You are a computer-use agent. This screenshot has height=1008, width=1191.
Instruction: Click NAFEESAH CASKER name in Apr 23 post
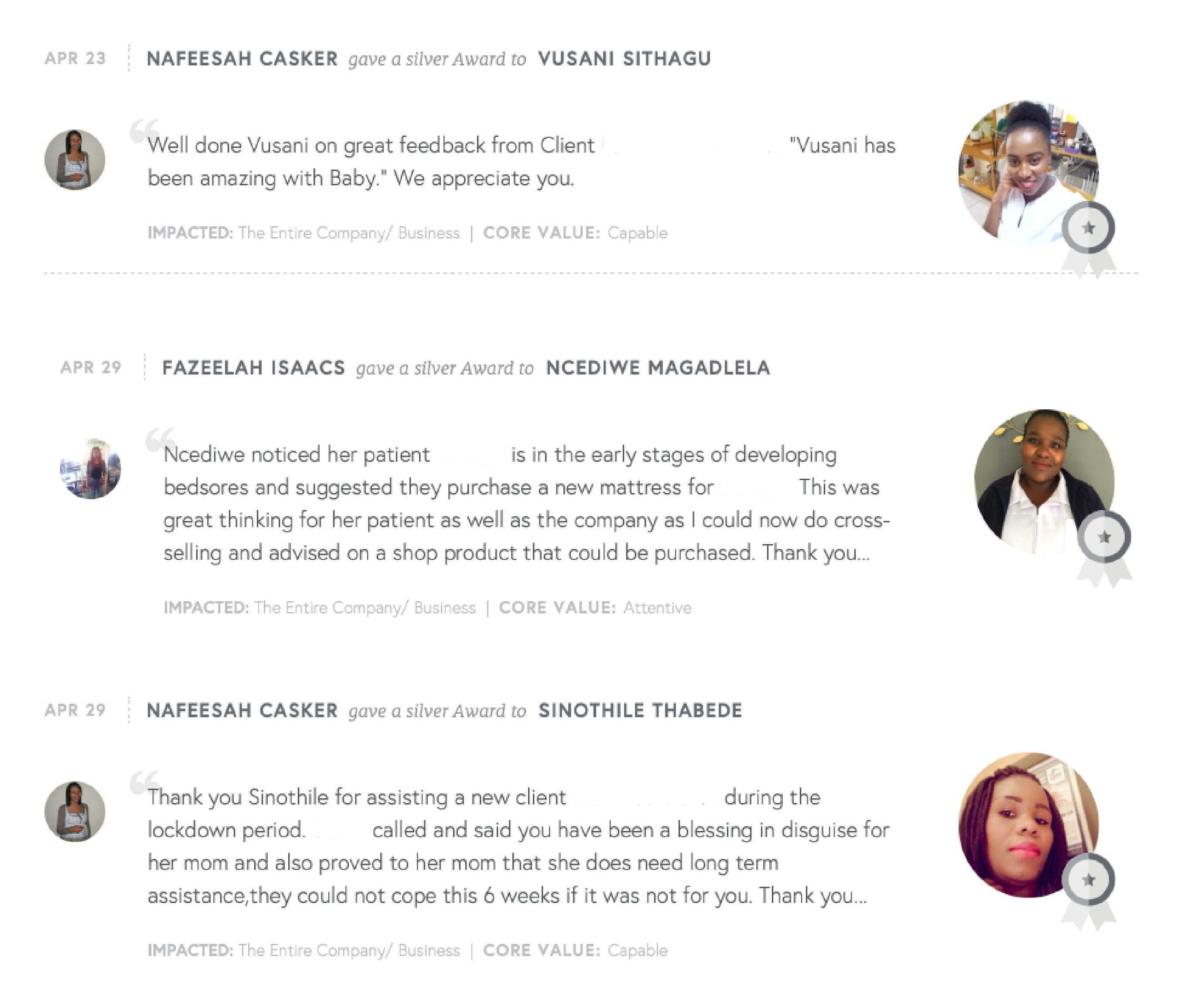[x=242, y=58]
